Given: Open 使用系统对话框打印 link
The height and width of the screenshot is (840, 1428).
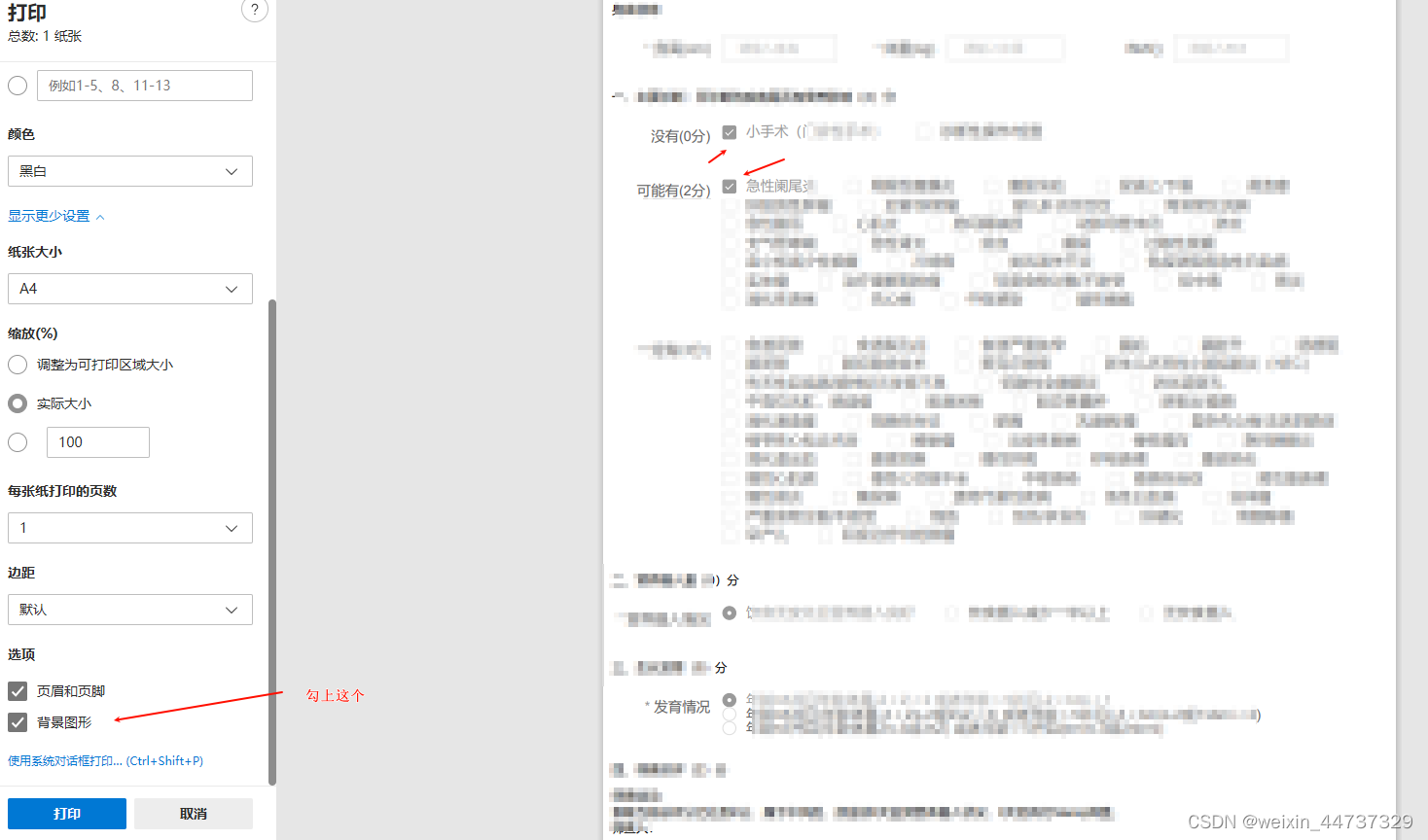Looking at the screenshot, I should [x=100, y=760].
